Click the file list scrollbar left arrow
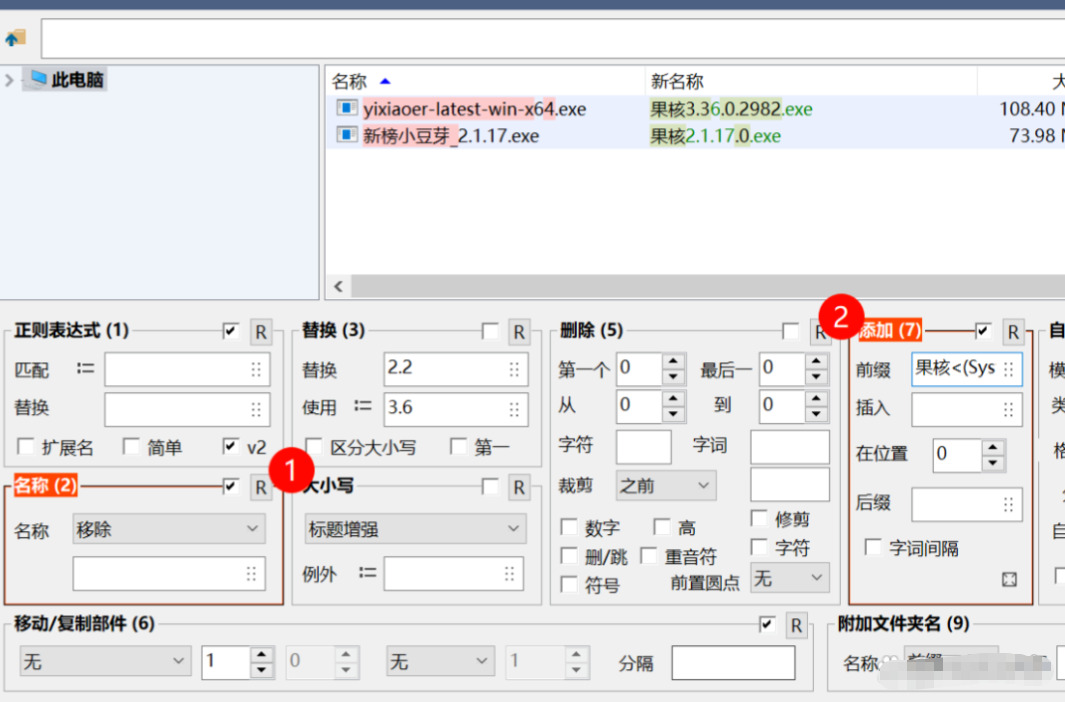1065x702 pixels. pos(338,287)
